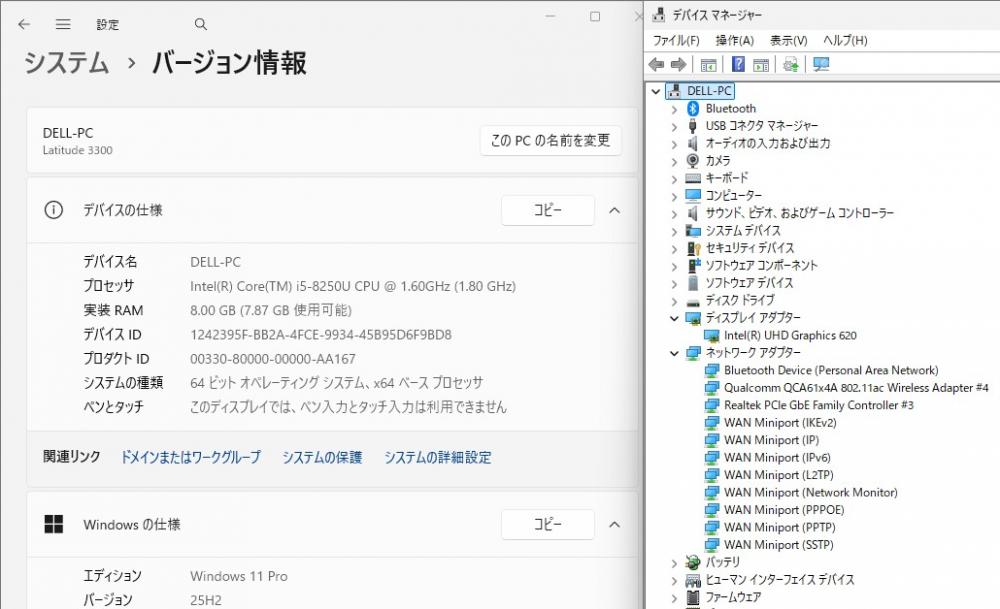Click the セキュリティ デバイス icon
The height and width of the screenshot is (609, 1000).
pyautogui.click(x=693, y=248)
